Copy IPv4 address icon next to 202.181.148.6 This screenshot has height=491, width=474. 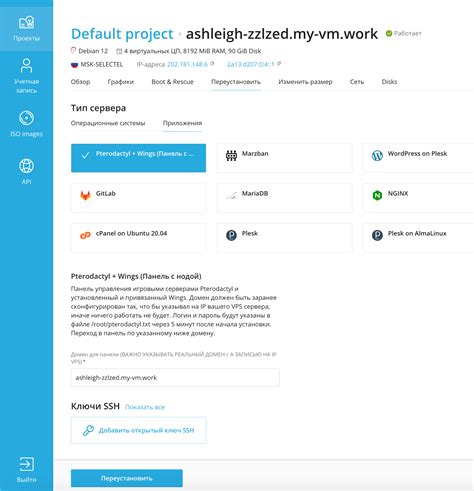pos(212,64)
